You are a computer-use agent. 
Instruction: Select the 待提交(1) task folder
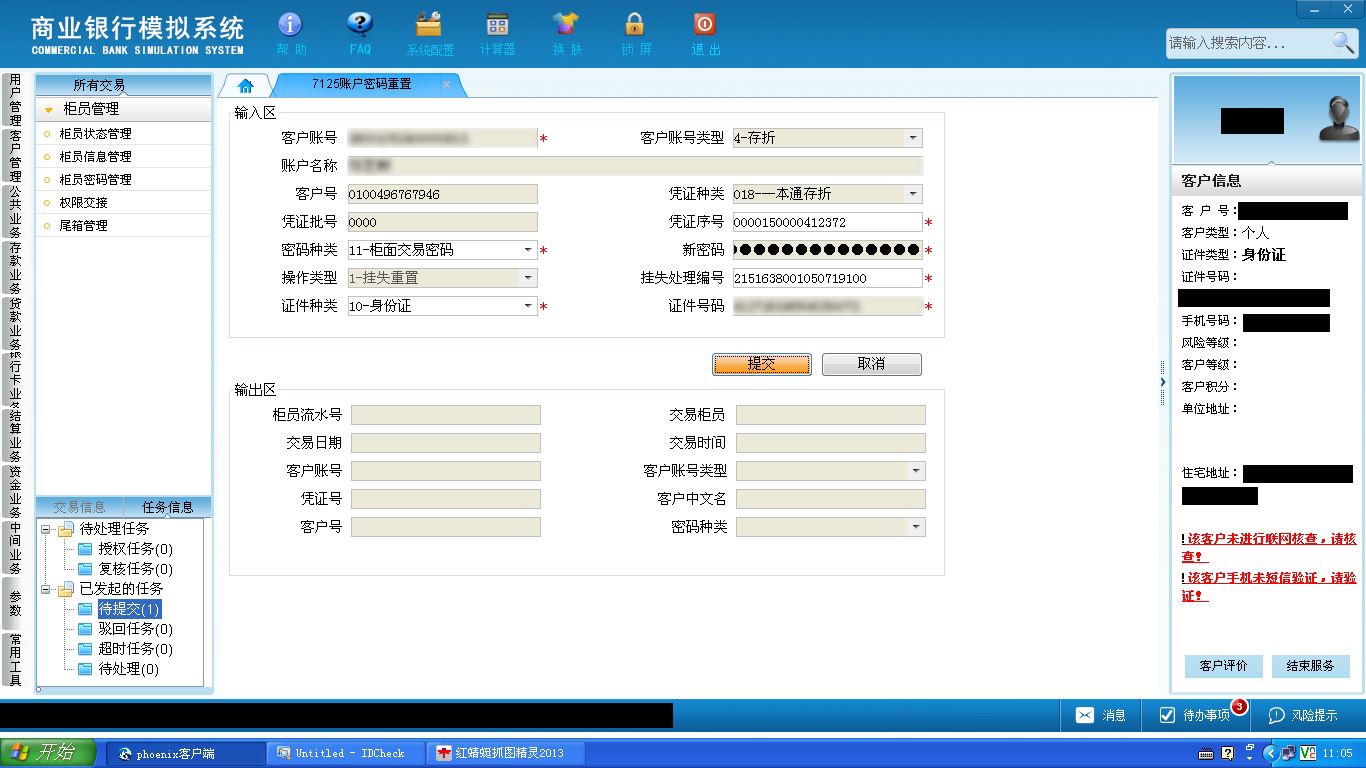pyautogui.click(x=119, y=609)
